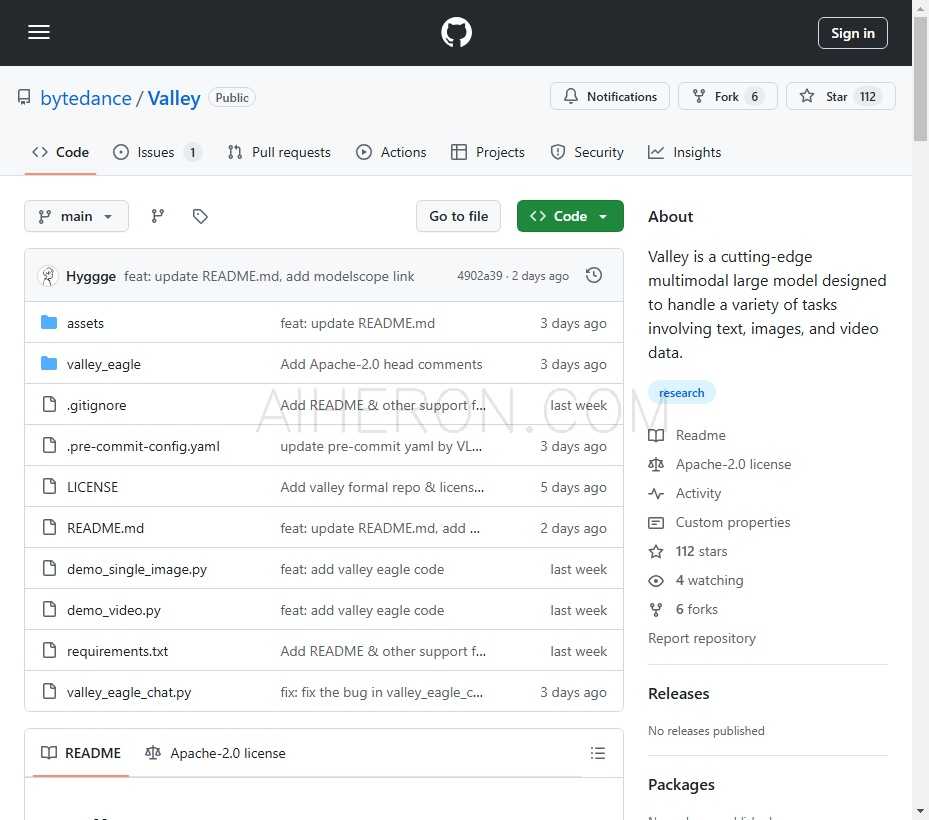Star the Valley repository

click(x=841, y=97)
